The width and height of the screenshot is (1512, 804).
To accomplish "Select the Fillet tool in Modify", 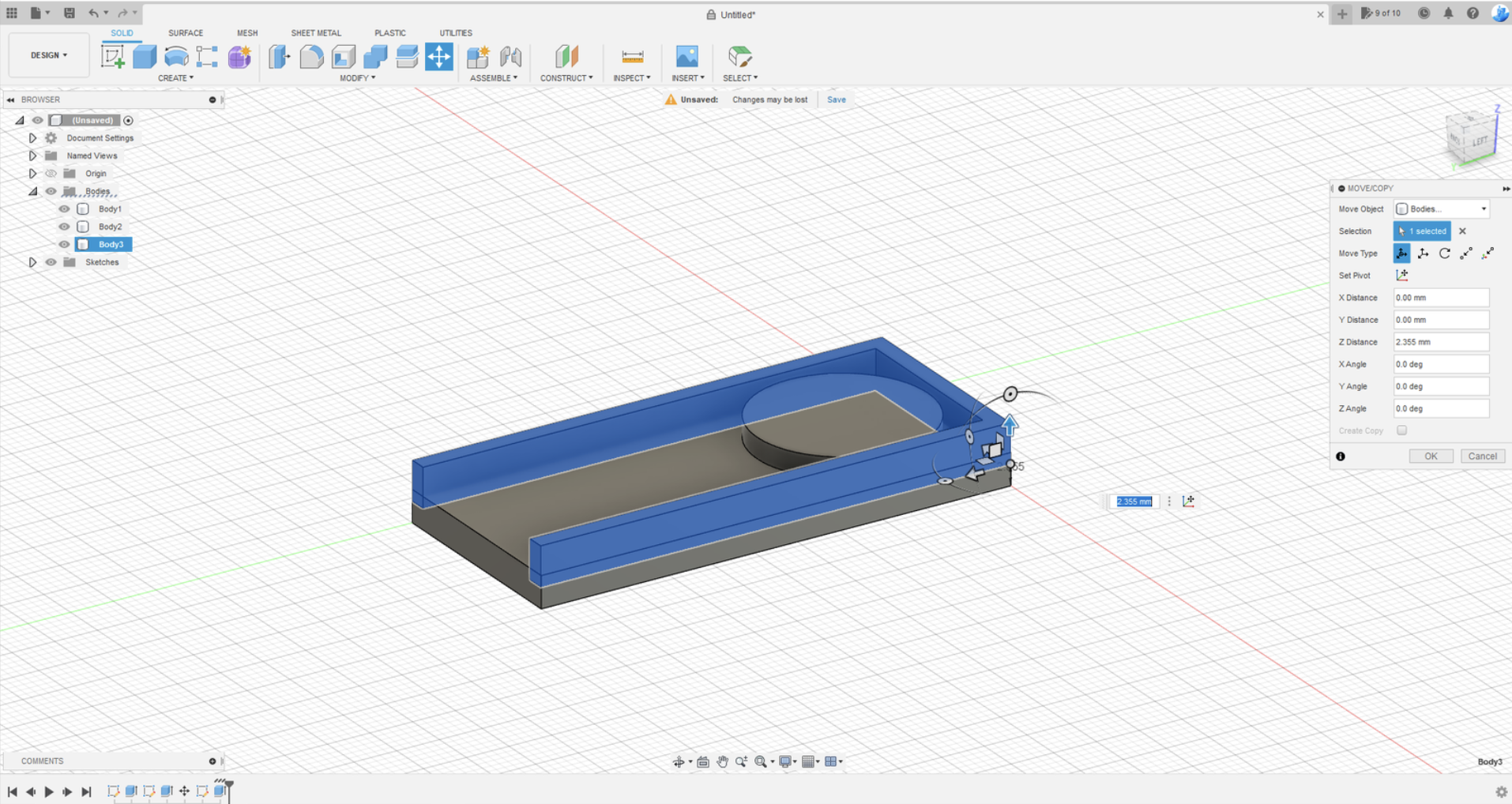I will [x=311, y=57].
